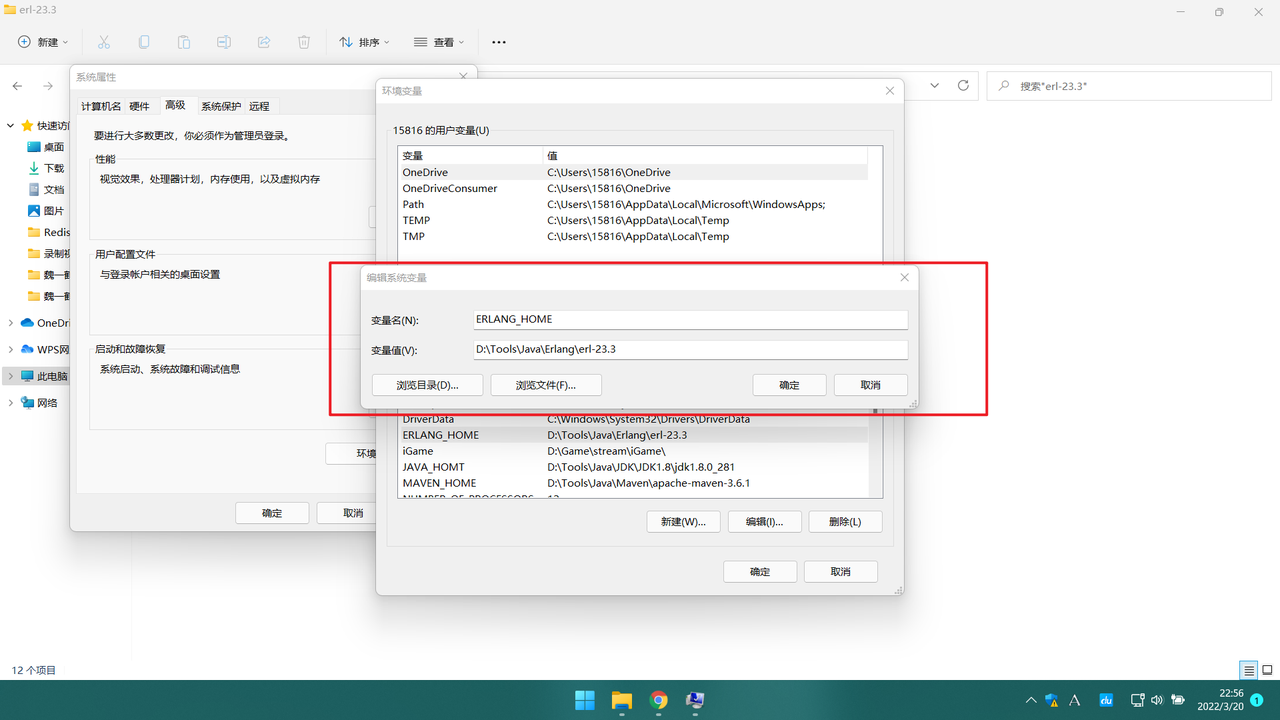Click the Windows Security shield tray icon
This screenshot has height=720, width=1280.
point(1053,700)
